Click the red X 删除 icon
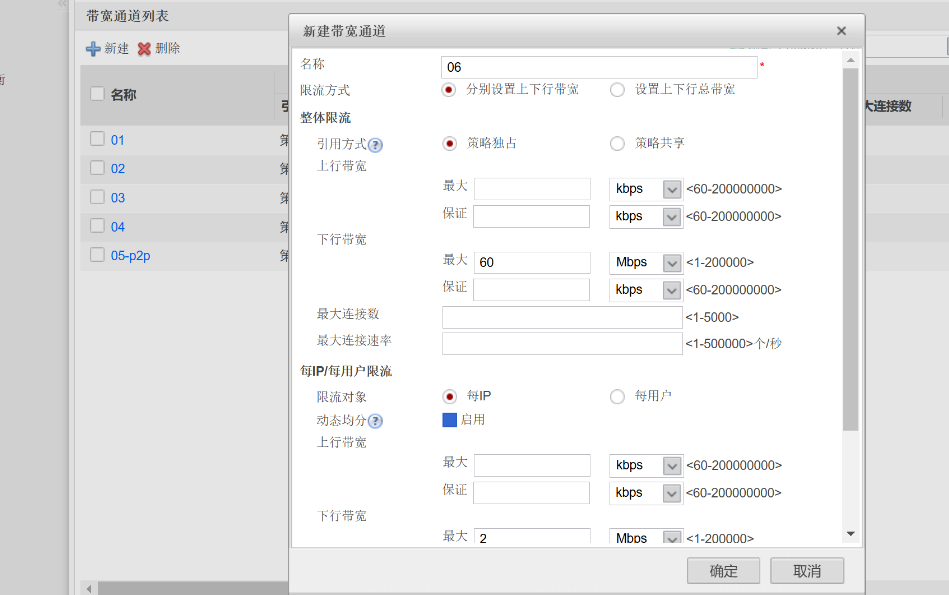The image size is (949, 595). click(144, 49)
